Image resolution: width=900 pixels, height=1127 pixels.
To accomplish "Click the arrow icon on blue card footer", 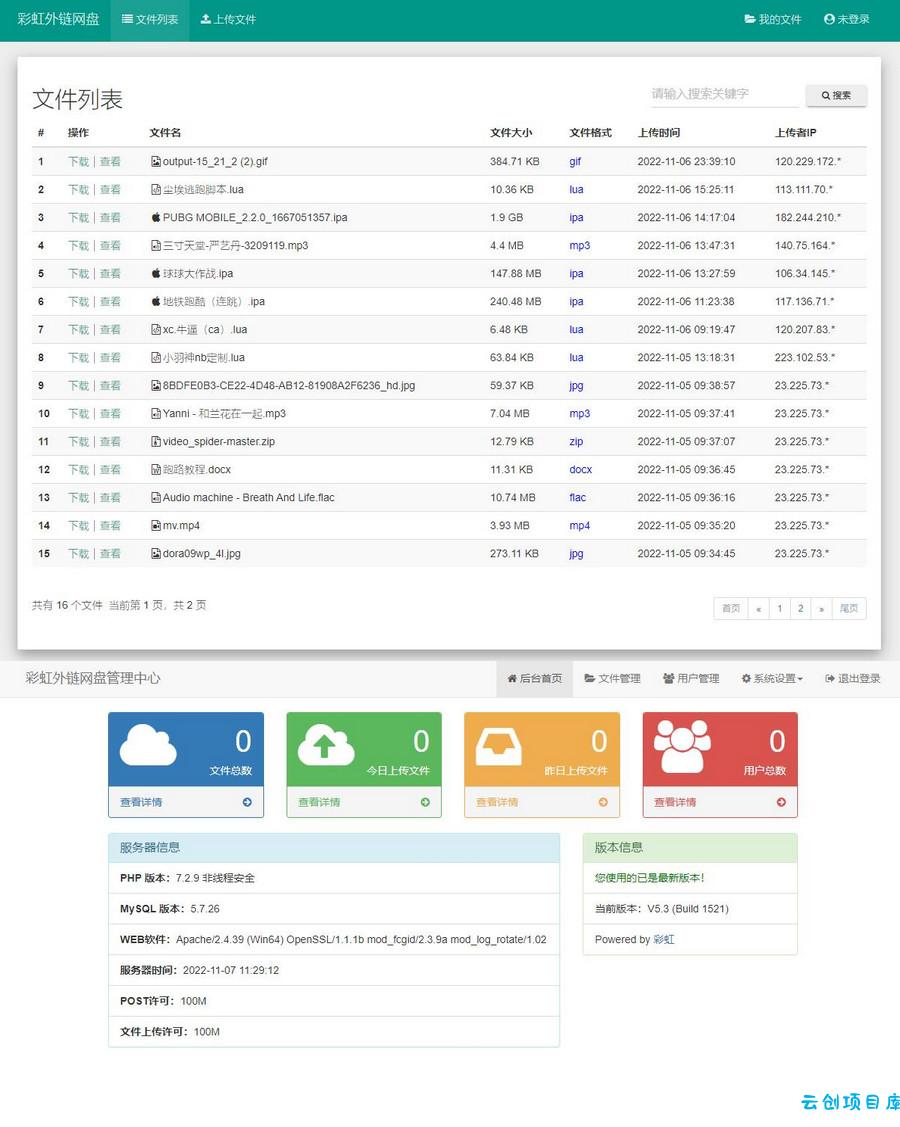I will pos(247,802).
